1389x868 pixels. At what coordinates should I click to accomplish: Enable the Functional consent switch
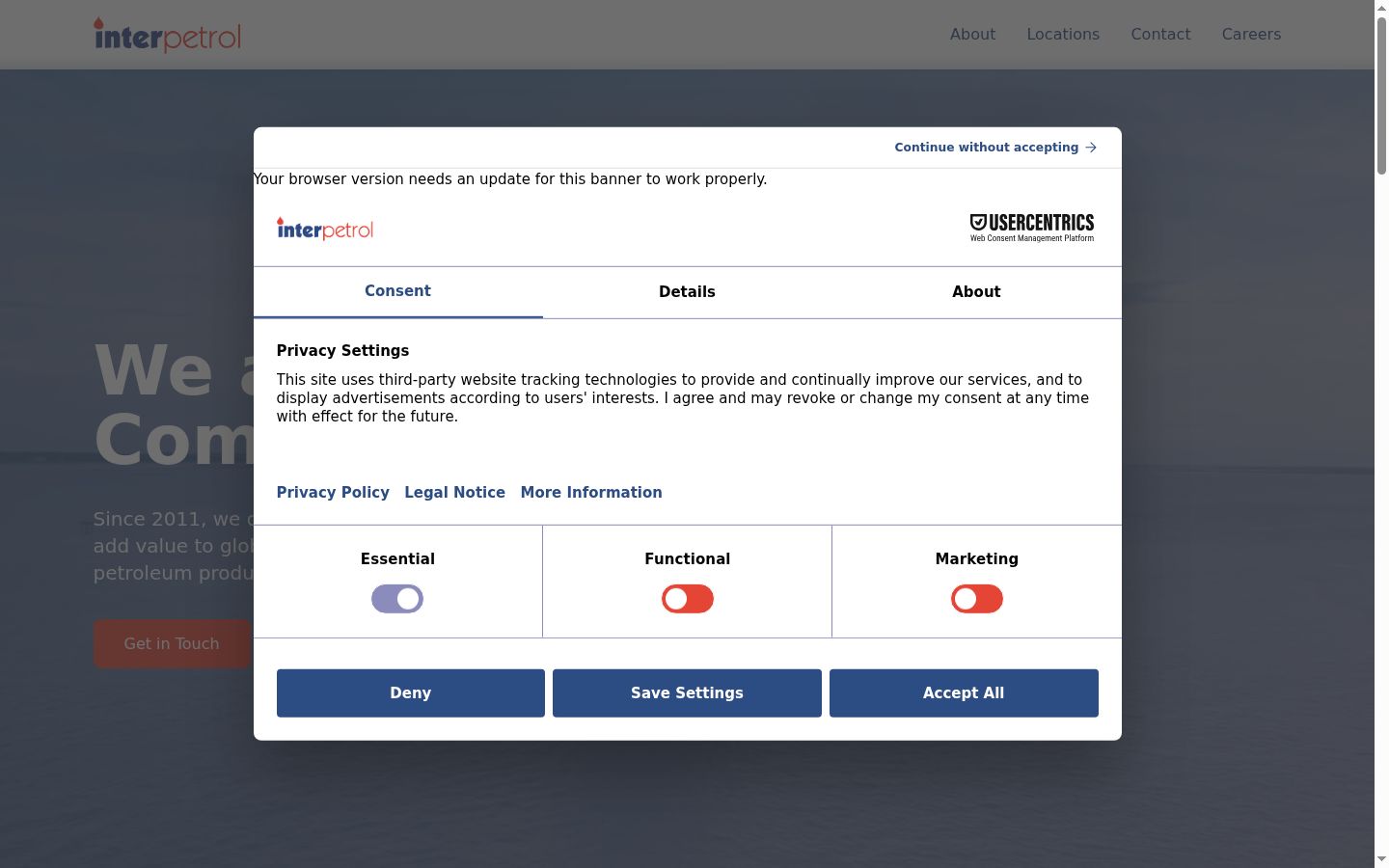(688, 599)
